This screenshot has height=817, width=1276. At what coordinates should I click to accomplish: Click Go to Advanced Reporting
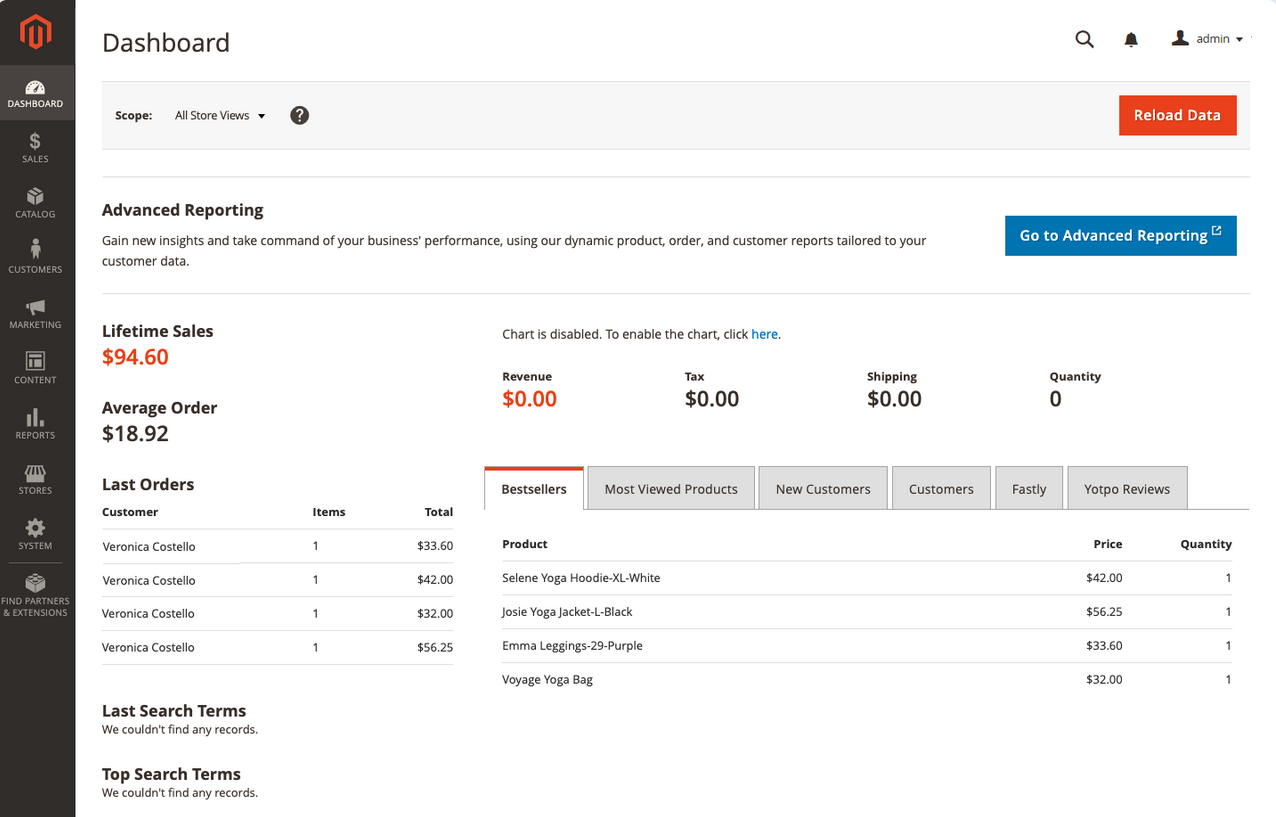(x=1120, y=235)
